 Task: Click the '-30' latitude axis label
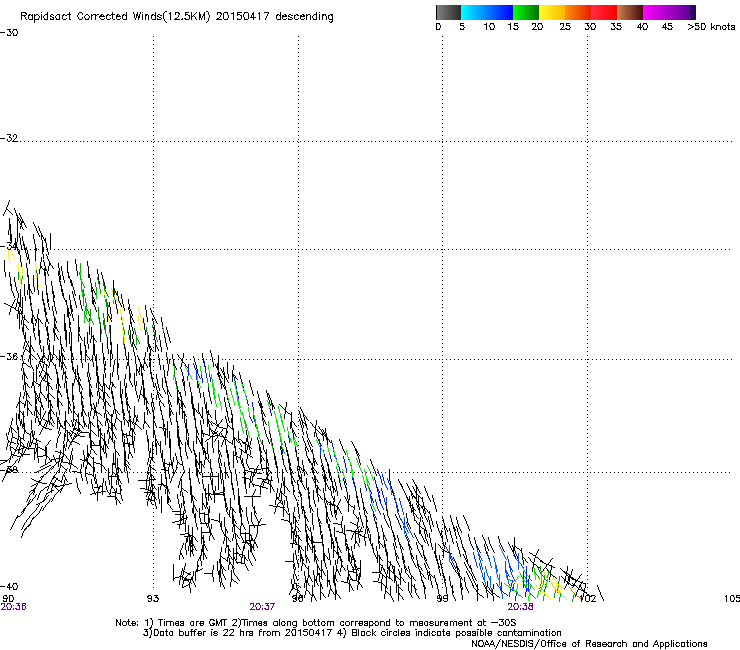pos(9,33)
